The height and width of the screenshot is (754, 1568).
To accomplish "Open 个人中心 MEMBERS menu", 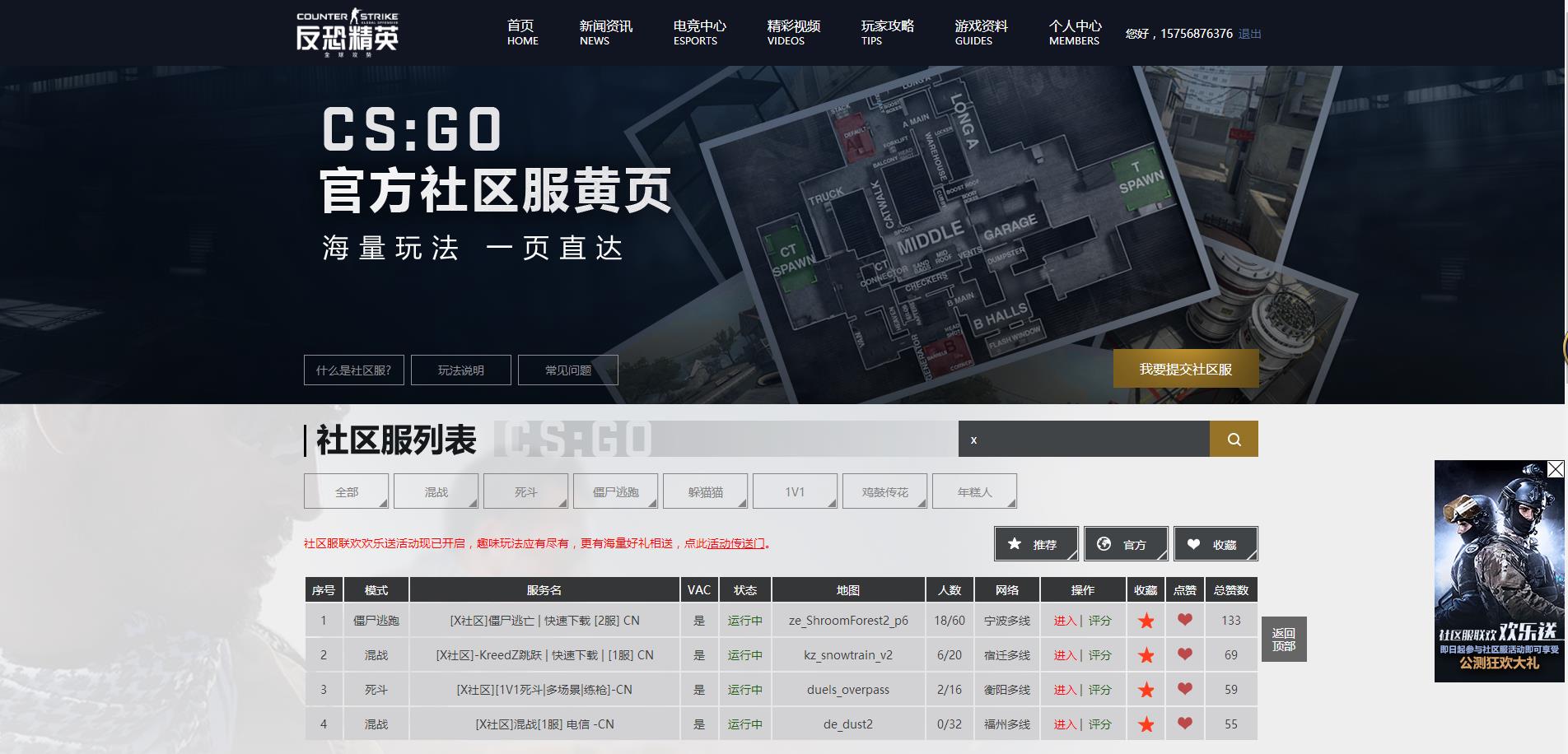I will (1073, 32).
